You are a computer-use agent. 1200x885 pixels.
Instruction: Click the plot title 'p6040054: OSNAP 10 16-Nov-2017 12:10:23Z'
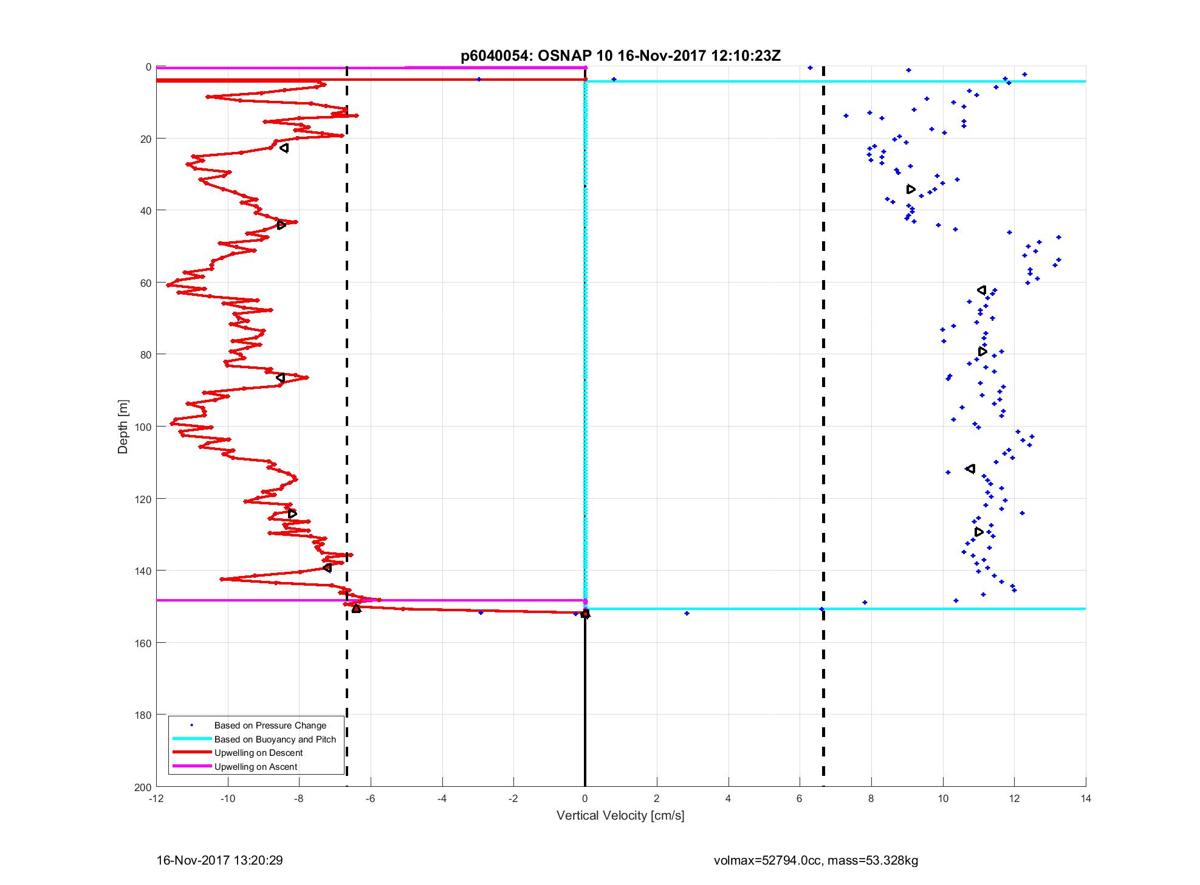point(620,57)
